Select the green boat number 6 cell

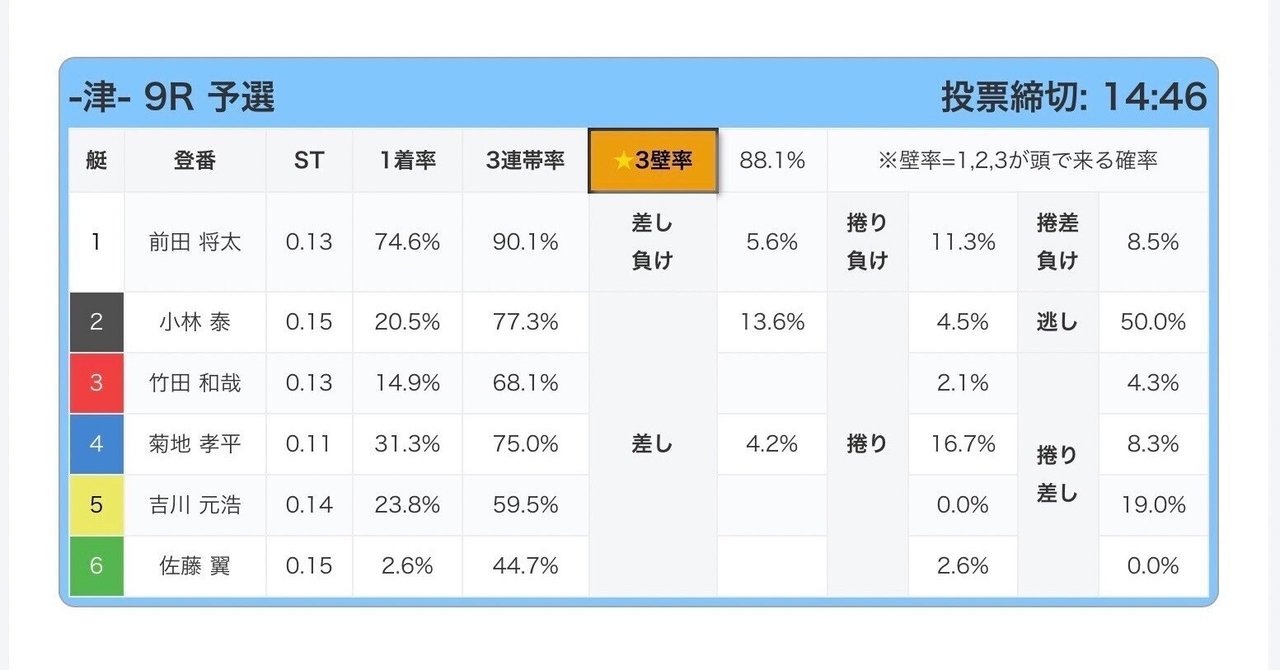pos(96,566)
